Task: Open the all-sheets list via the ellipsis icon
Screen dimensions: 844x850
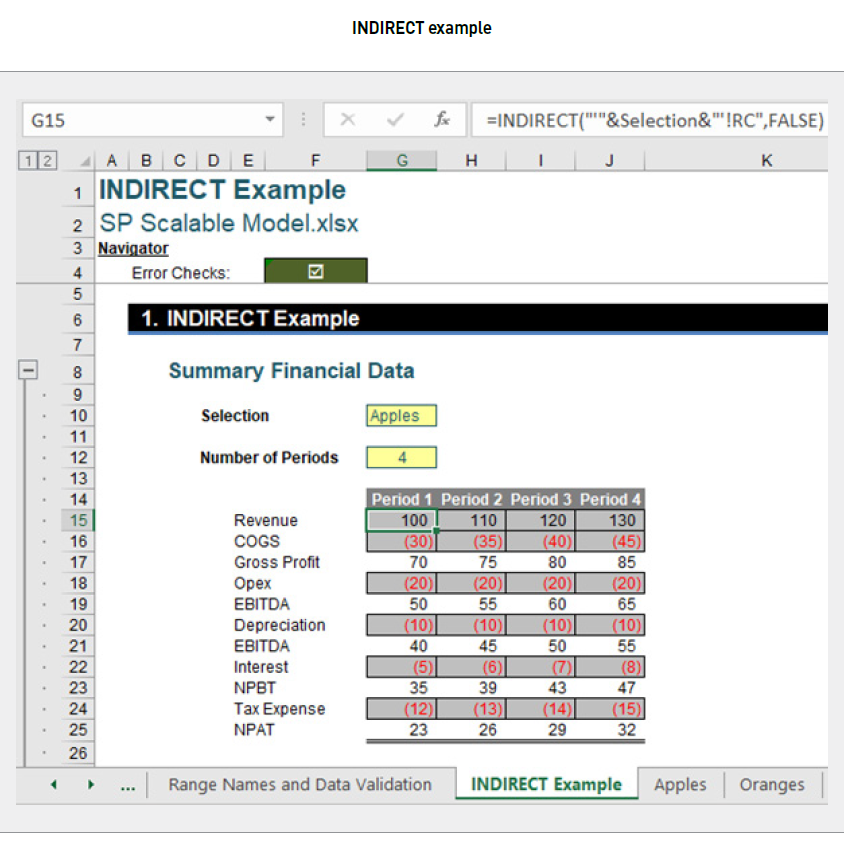Action: (127, 785)
